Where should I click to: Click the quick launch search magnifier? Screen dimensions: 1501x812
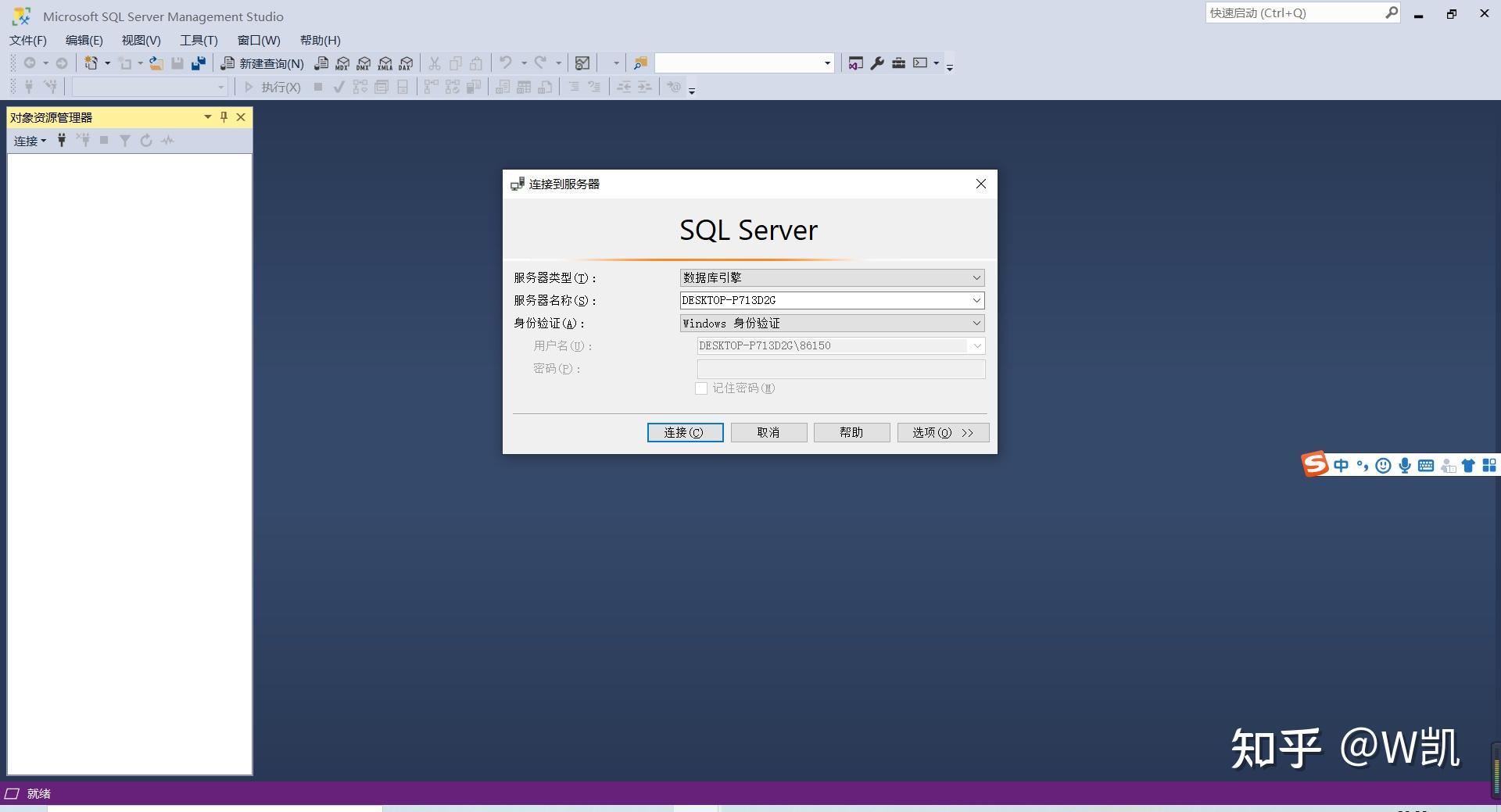click(x=1392, y=13)
